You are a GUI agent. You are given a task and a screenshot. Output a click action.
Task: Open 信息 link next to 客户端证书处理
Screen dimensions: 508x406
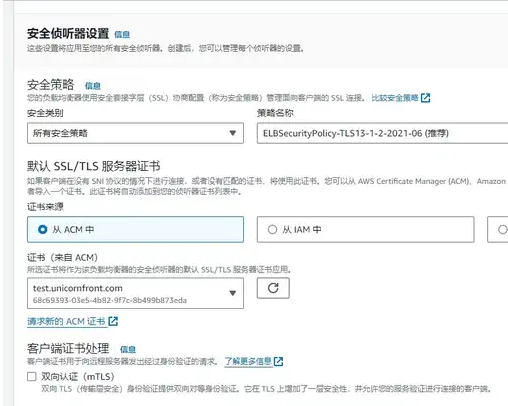(128, 349)
